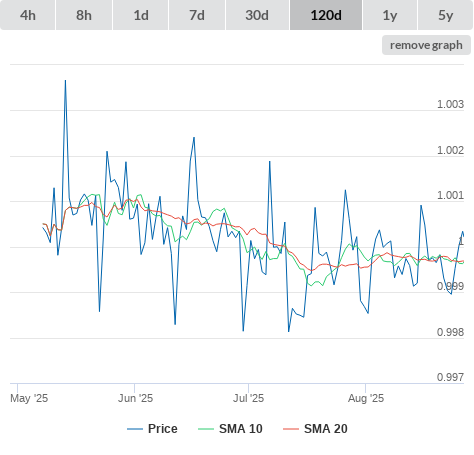Click the Aug '25 axis tick label

(366, 398)
